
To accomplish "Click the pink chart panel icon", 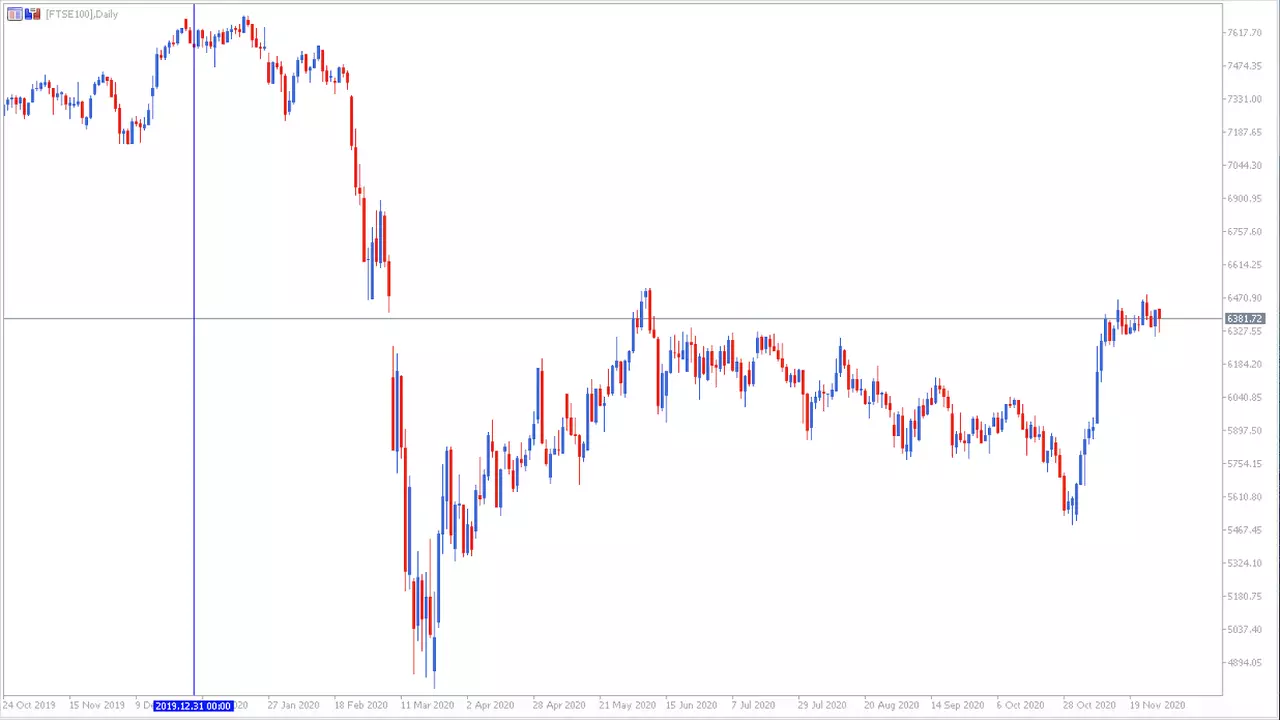I will [13, 14].
